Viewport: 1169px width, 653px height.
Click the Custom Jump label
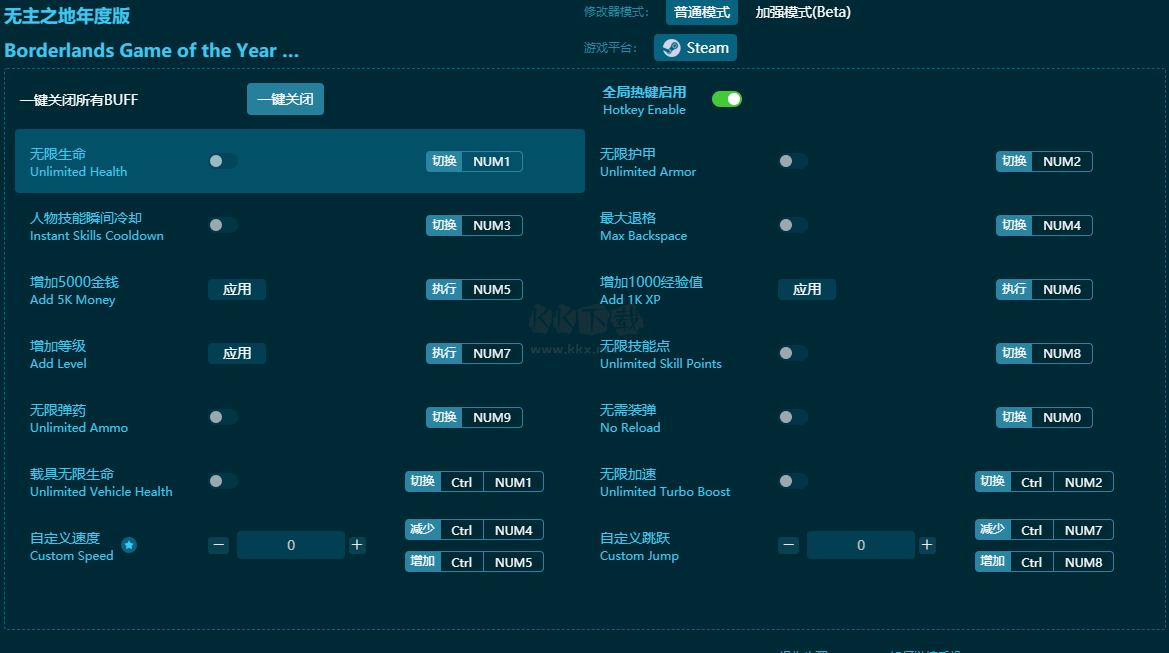pyautogui.click(x=639, y=556)
